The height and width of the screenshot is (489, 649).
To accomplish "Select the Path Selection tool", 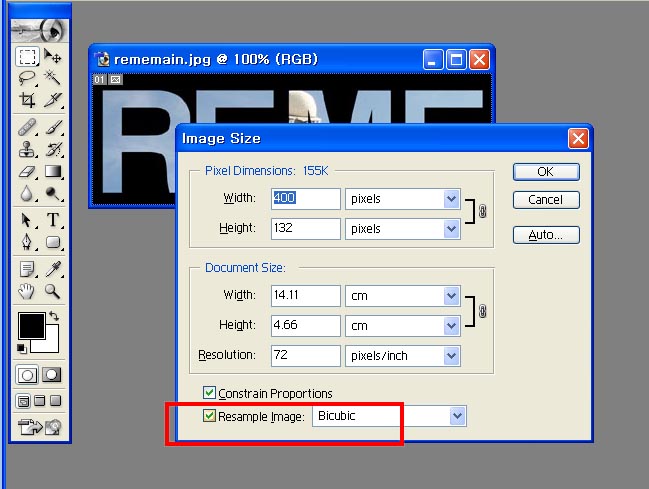I will pos(27,220).
